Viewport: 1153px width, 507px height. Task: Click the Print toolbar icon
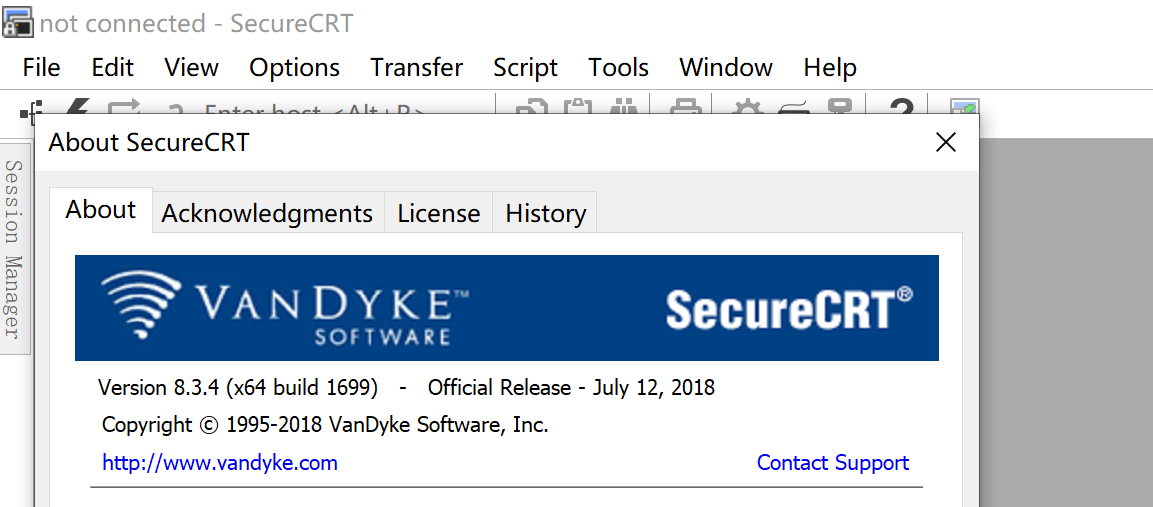click(684, 106)
